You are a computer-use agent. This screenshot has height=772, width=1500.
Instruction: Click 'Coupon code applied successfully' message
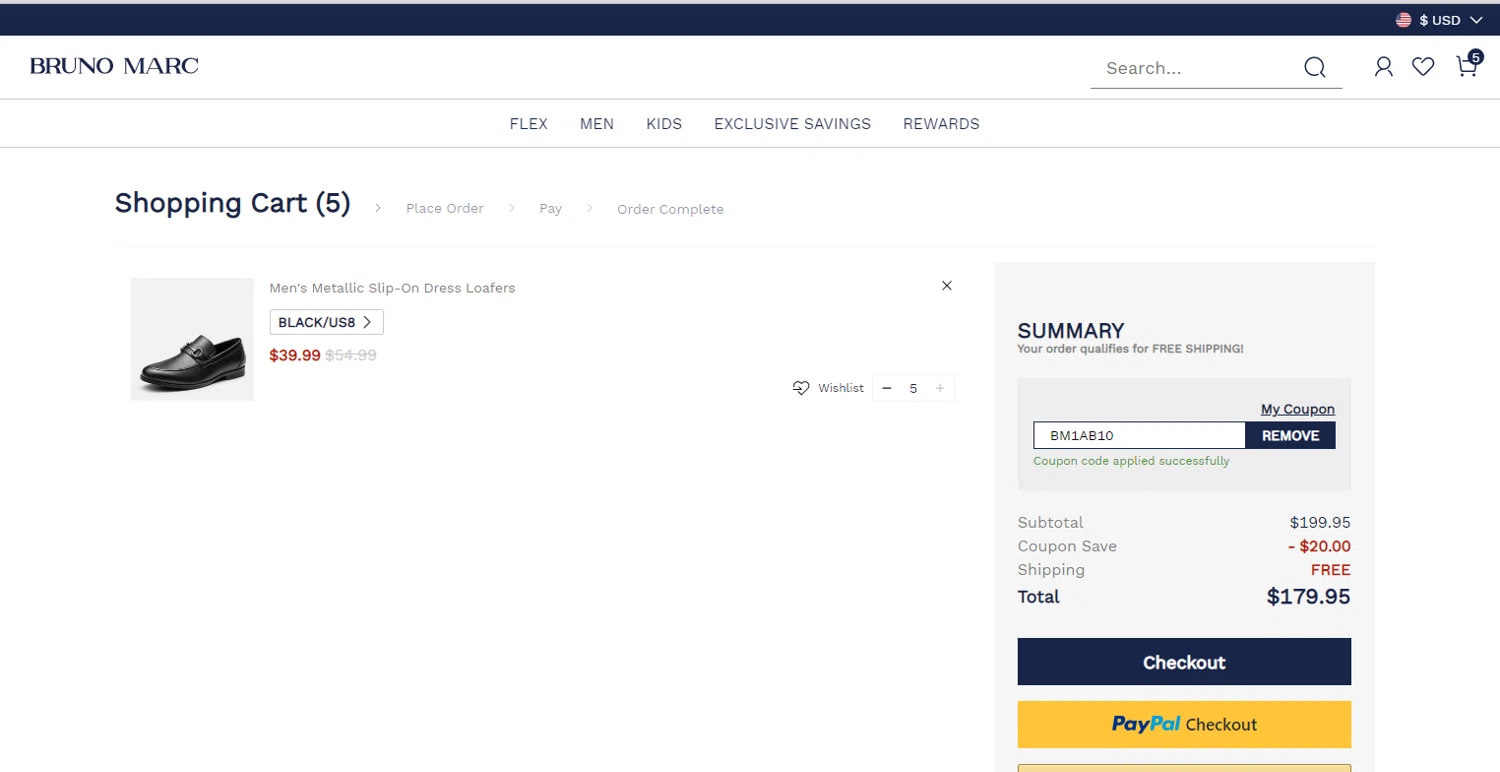[1131, 461]
